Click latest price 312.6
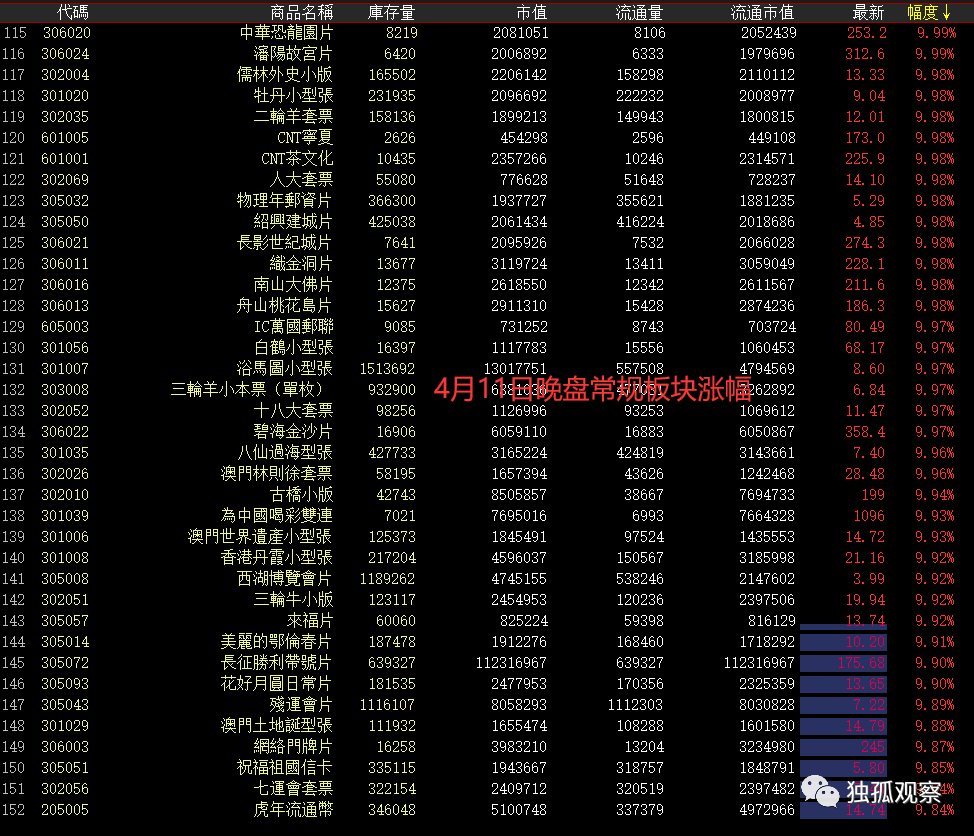The image size is (974, 836). pos(865,54)
